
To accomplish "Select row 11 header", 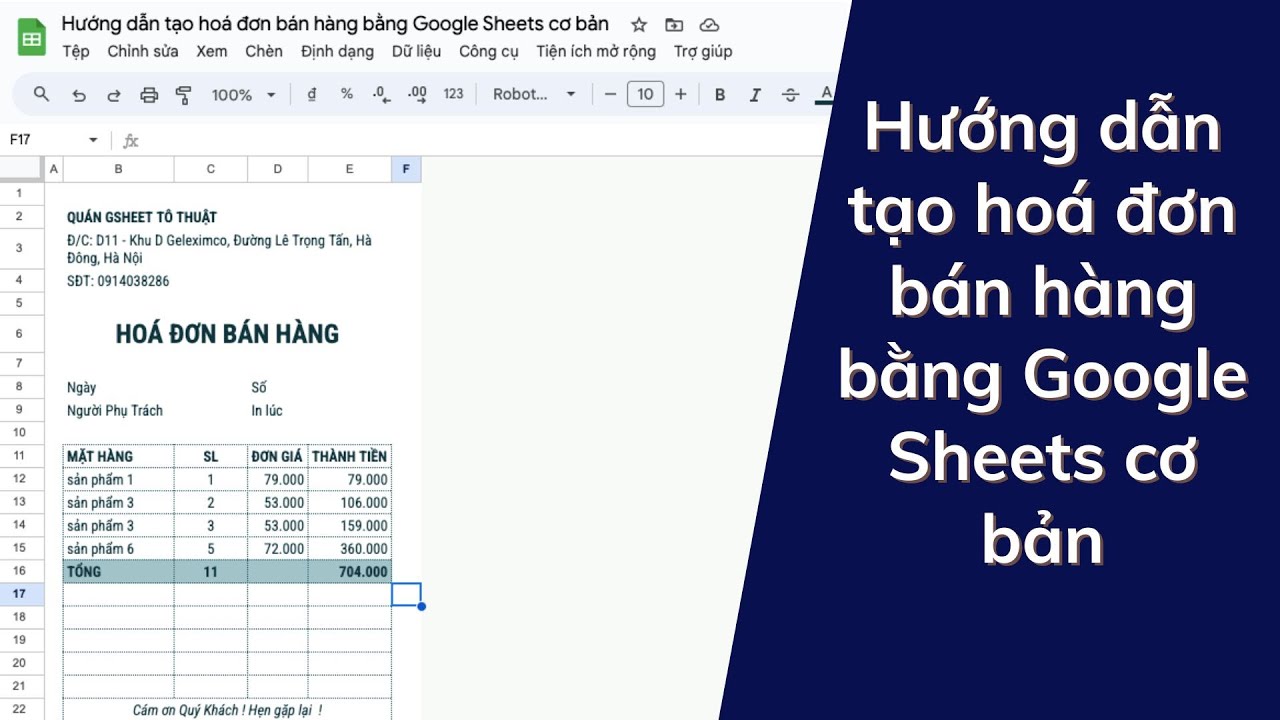I will tap(20, 456).
